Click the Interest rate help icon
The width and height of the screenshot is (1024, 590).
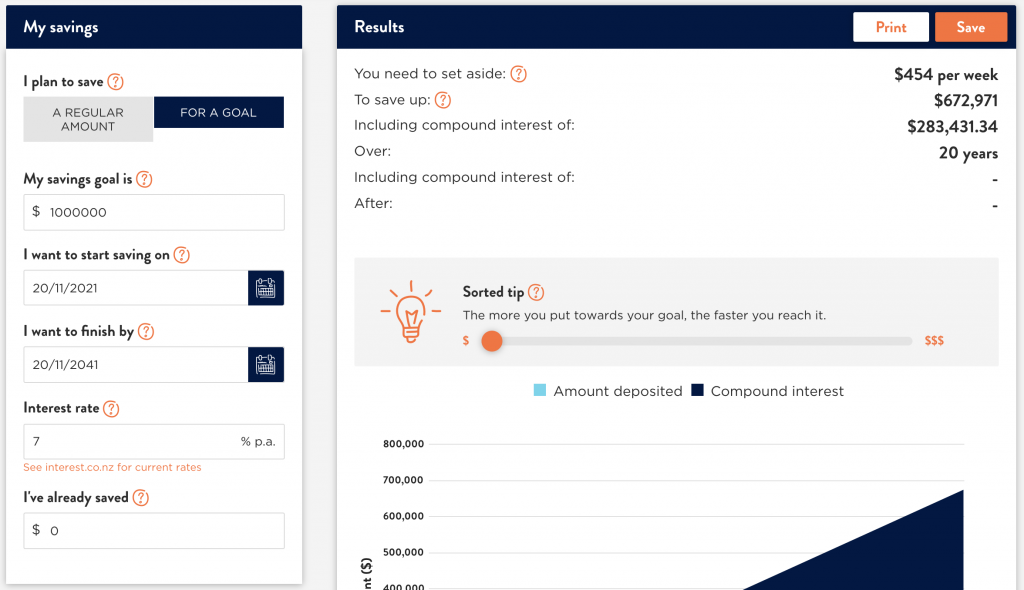pos(111,408)
